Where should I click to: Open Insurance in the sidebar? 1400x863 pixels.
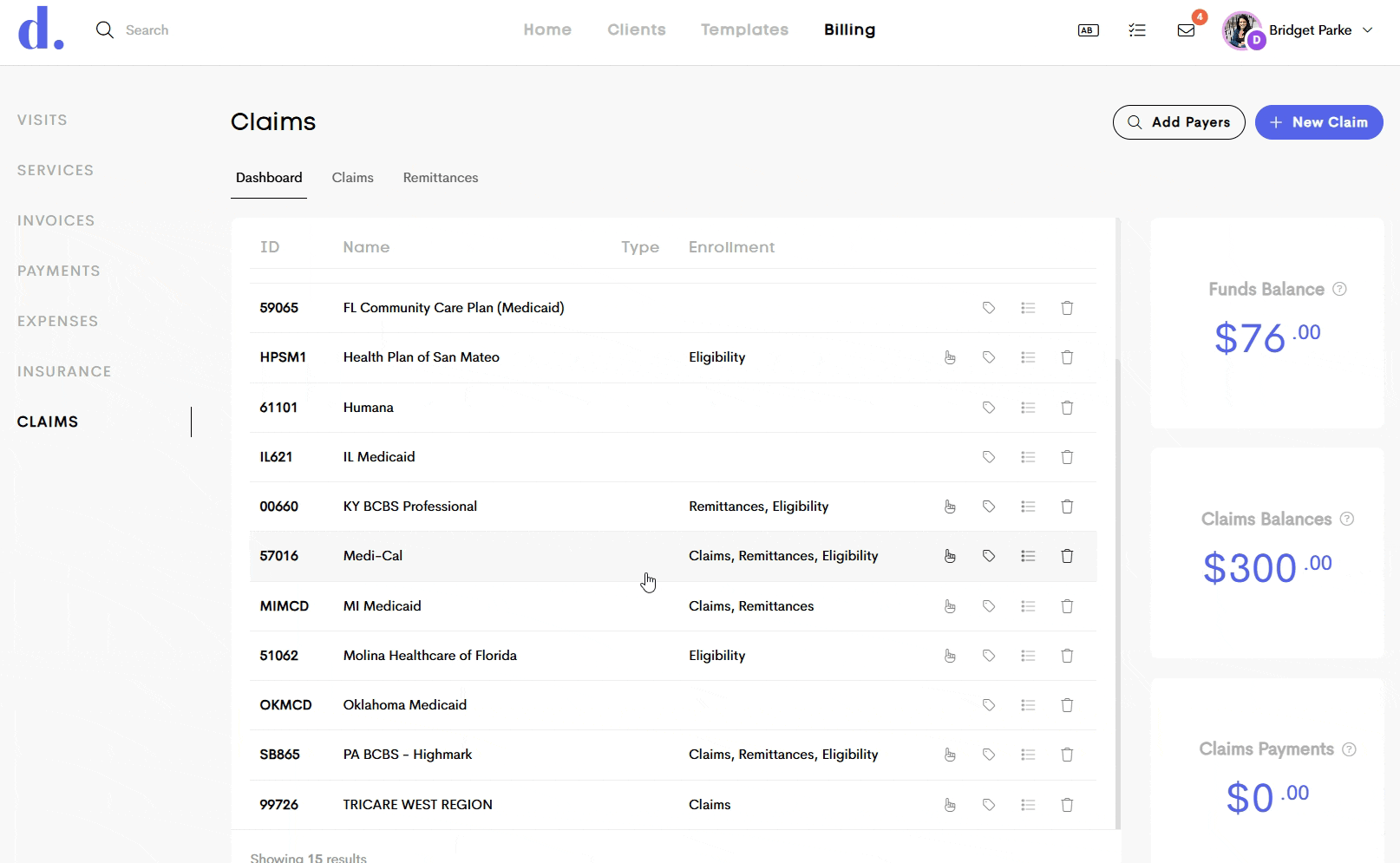[64, 371]
